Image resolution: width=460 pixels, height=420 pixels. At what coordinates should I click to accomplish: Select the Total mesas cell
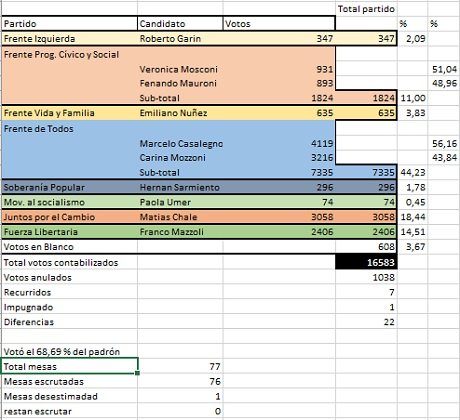(70, 366)
